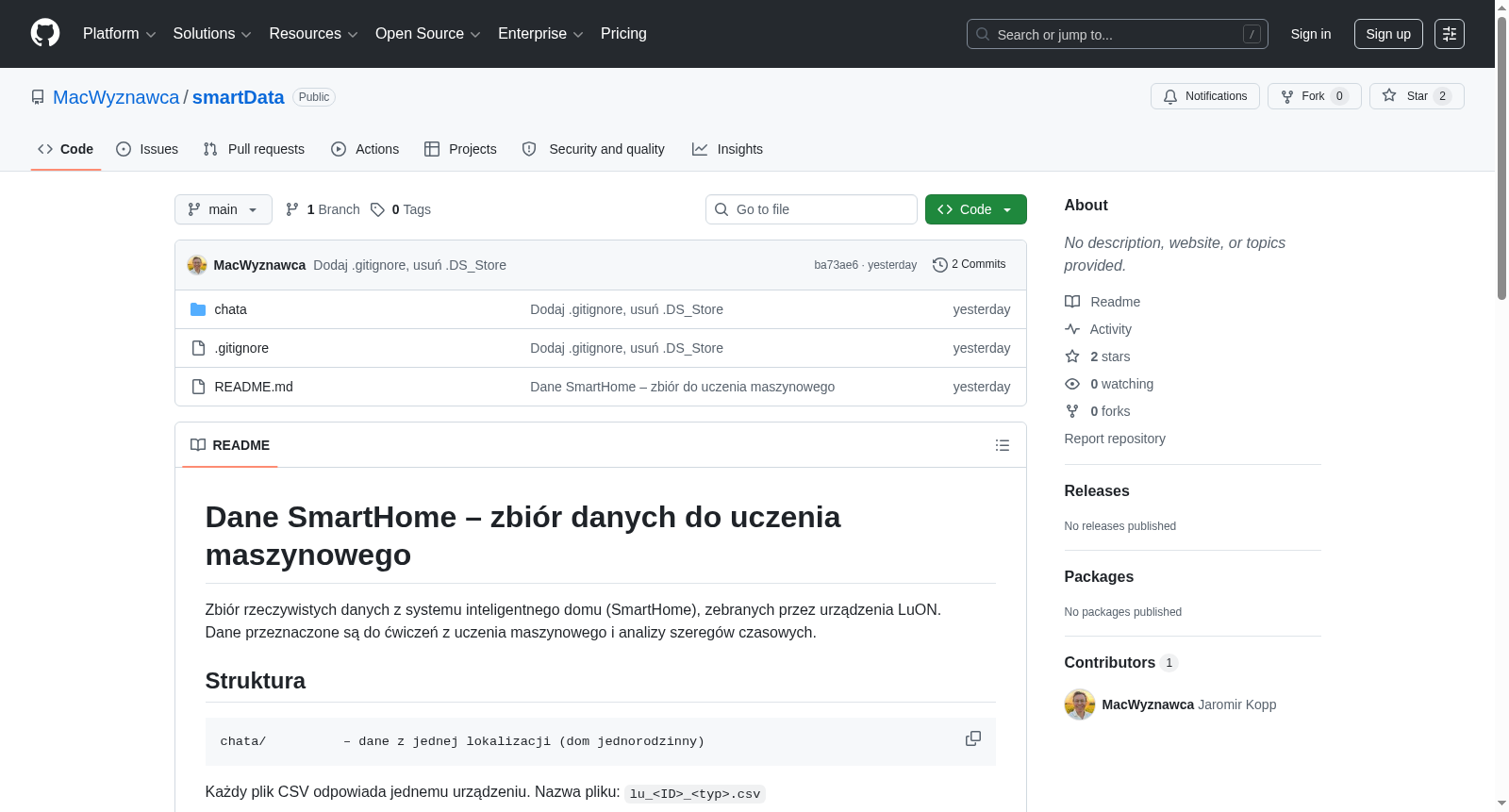Open the README.md commit message about Dane SmartHome
This screenshot has width=1509, height=812.
coord(682,387)
